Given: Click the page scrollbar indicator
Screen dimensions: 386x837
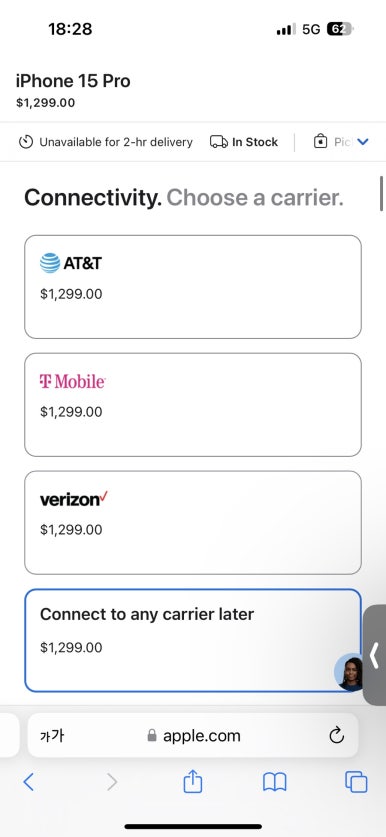Looking at the screenshot, I should pyautogui.click(x=381, y=193).
